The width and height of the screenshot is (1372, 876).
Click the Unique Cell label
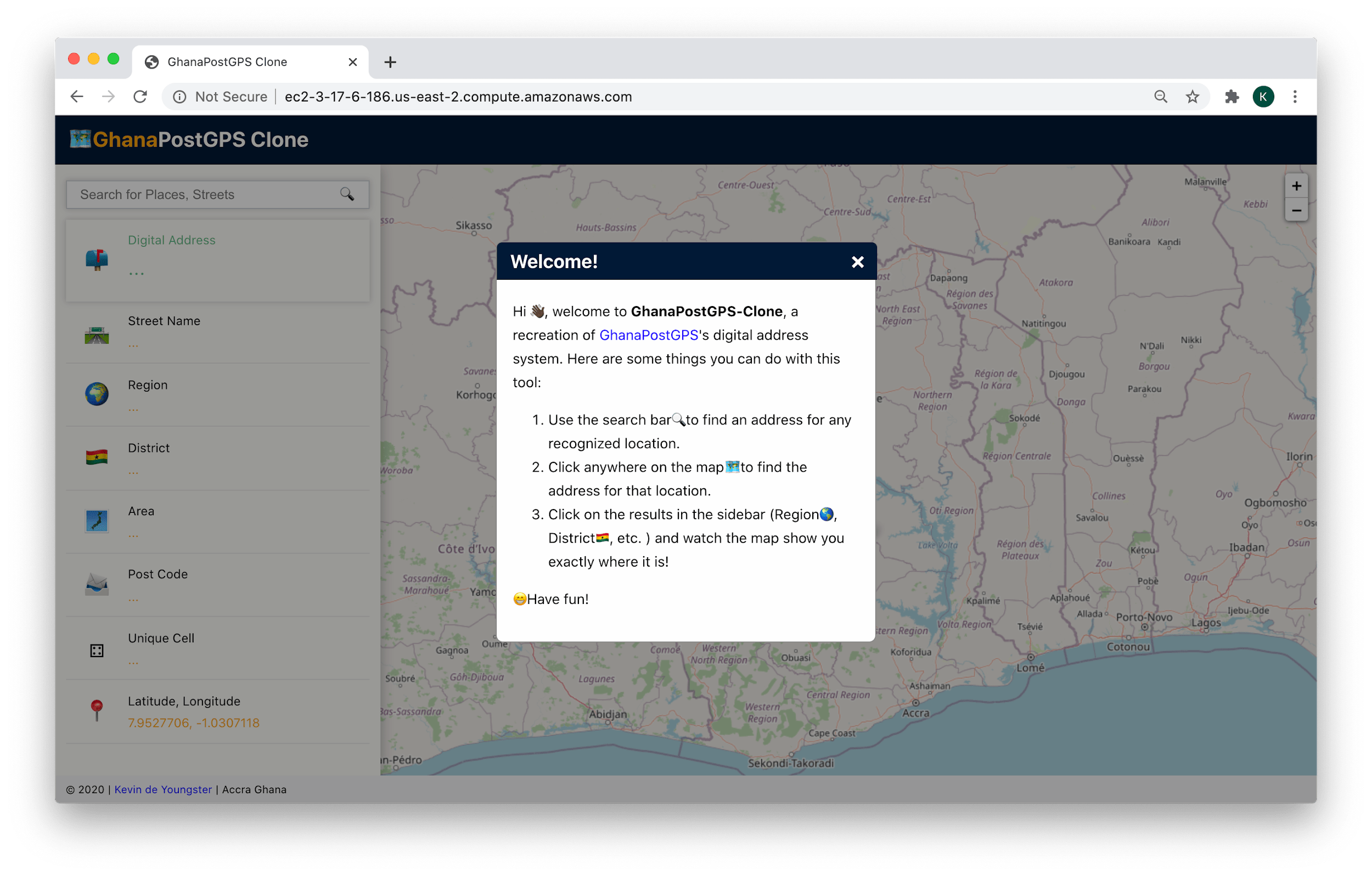(x=161, y=638)
